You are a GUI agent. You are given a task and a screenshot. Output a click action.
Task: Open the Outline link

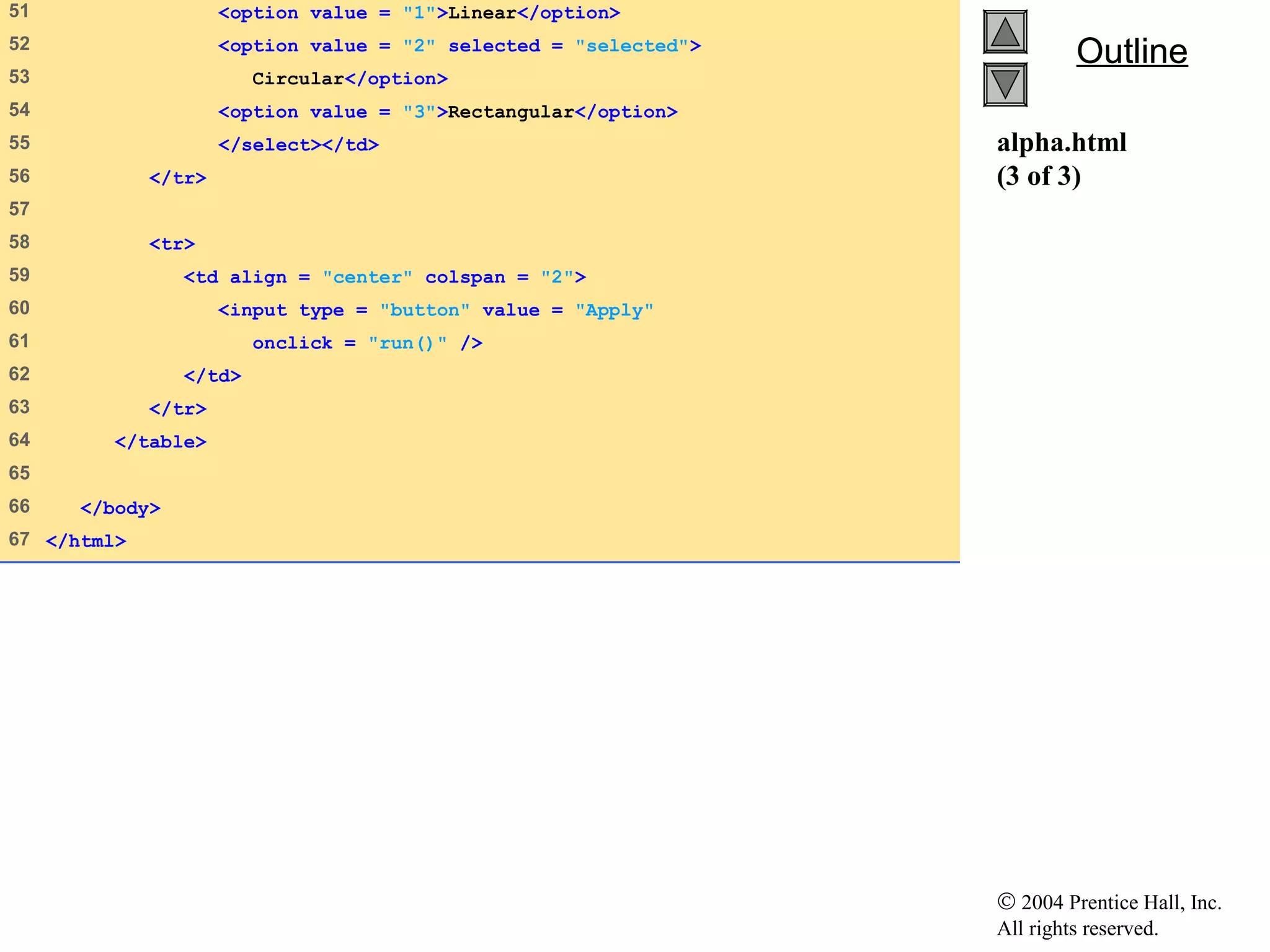1132,51
